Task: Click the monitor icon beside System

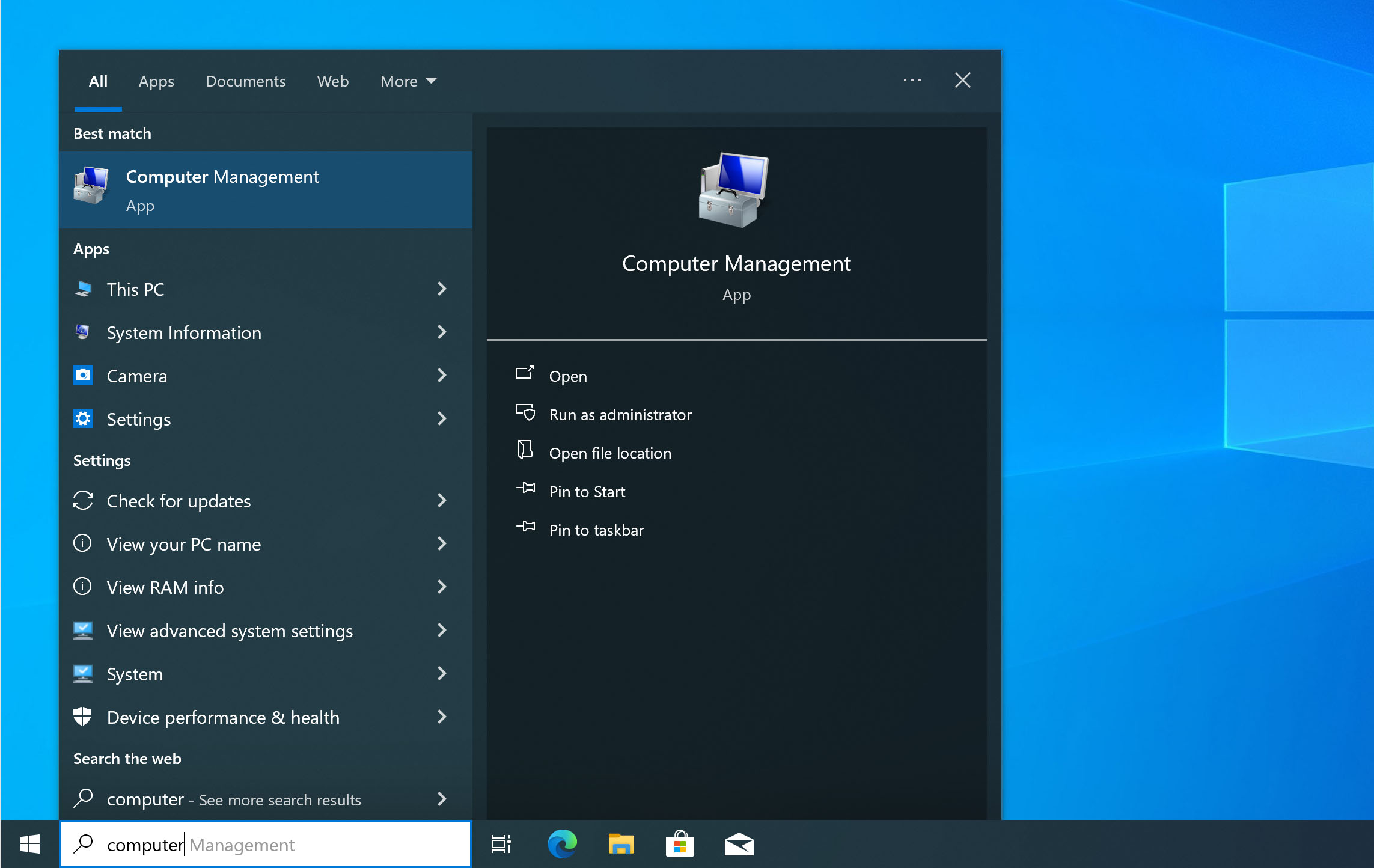Action: pos(83,674)
